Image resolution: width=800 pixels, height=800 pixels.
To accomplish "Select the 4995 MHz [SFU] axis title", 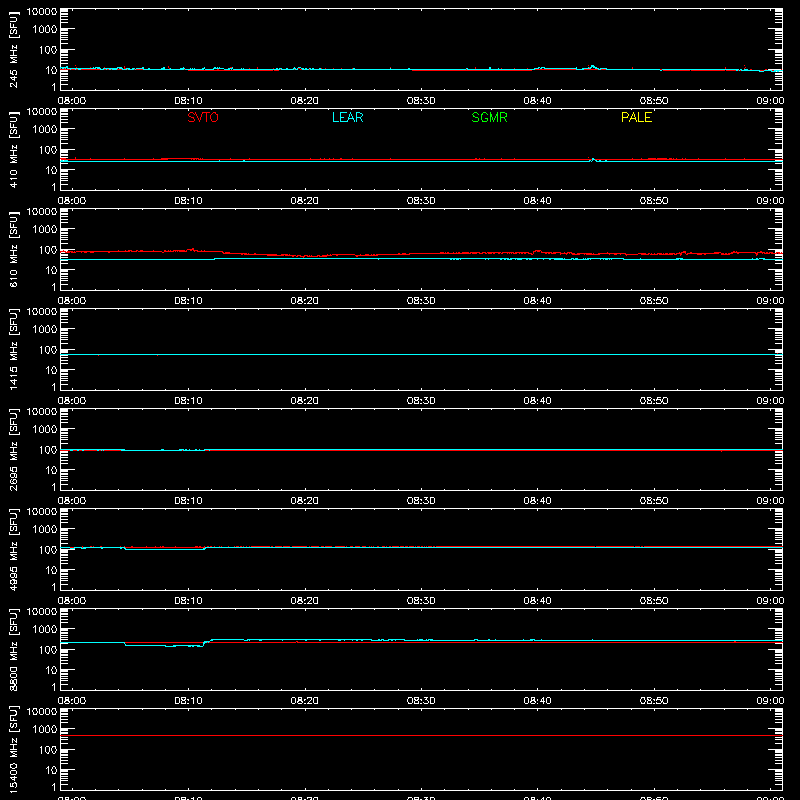I will tap(13, 550).
